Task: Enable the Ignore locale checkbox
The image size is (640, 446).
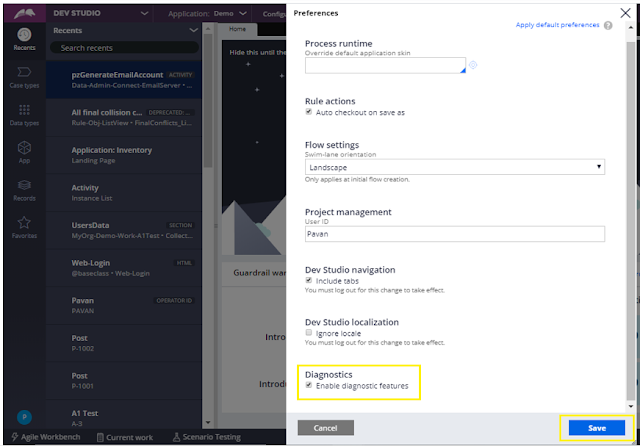Action: click(309, 333)
